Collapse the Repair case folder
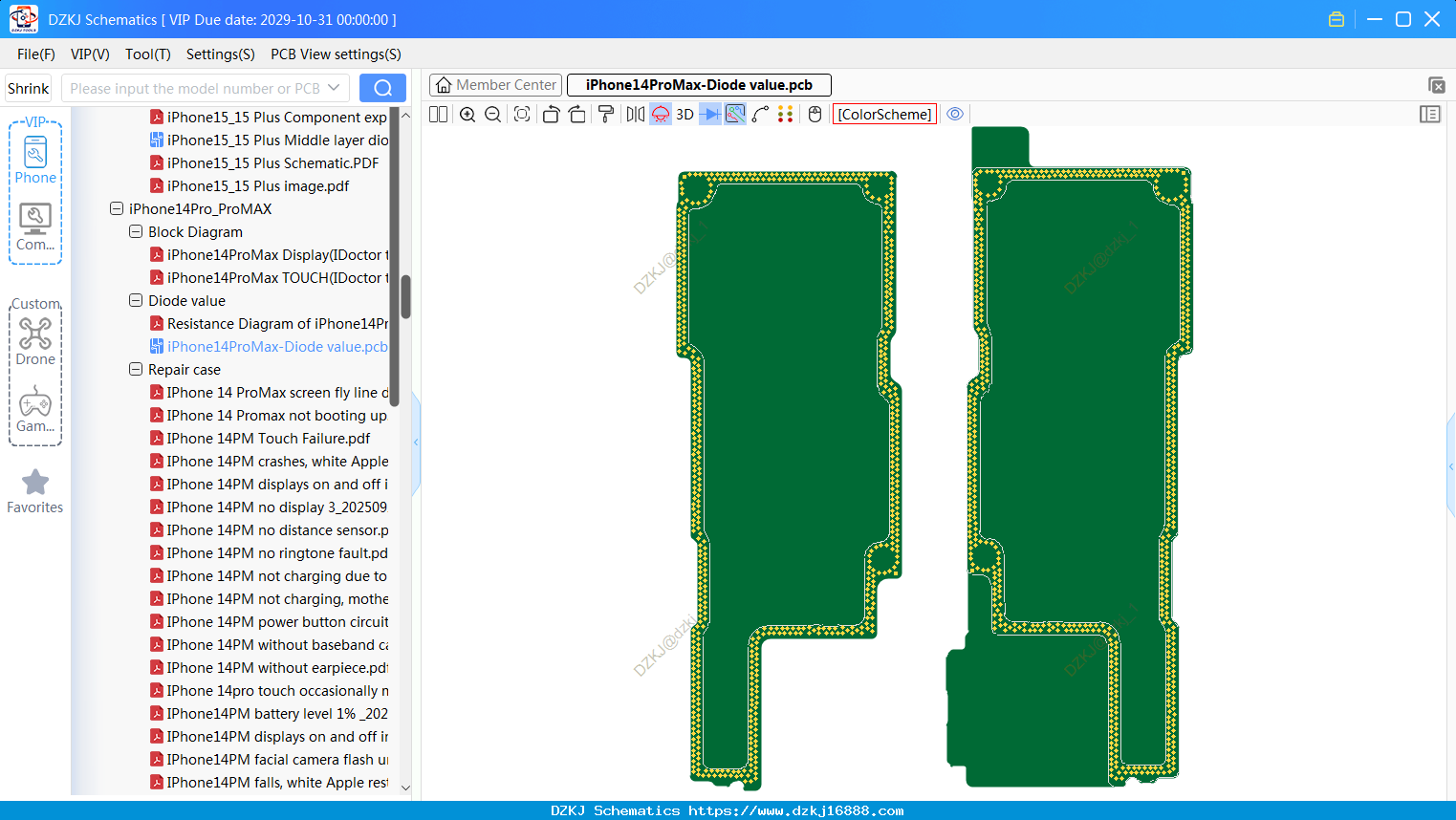Viewport: 1456px width, 820px height. (x=136, y=369)
